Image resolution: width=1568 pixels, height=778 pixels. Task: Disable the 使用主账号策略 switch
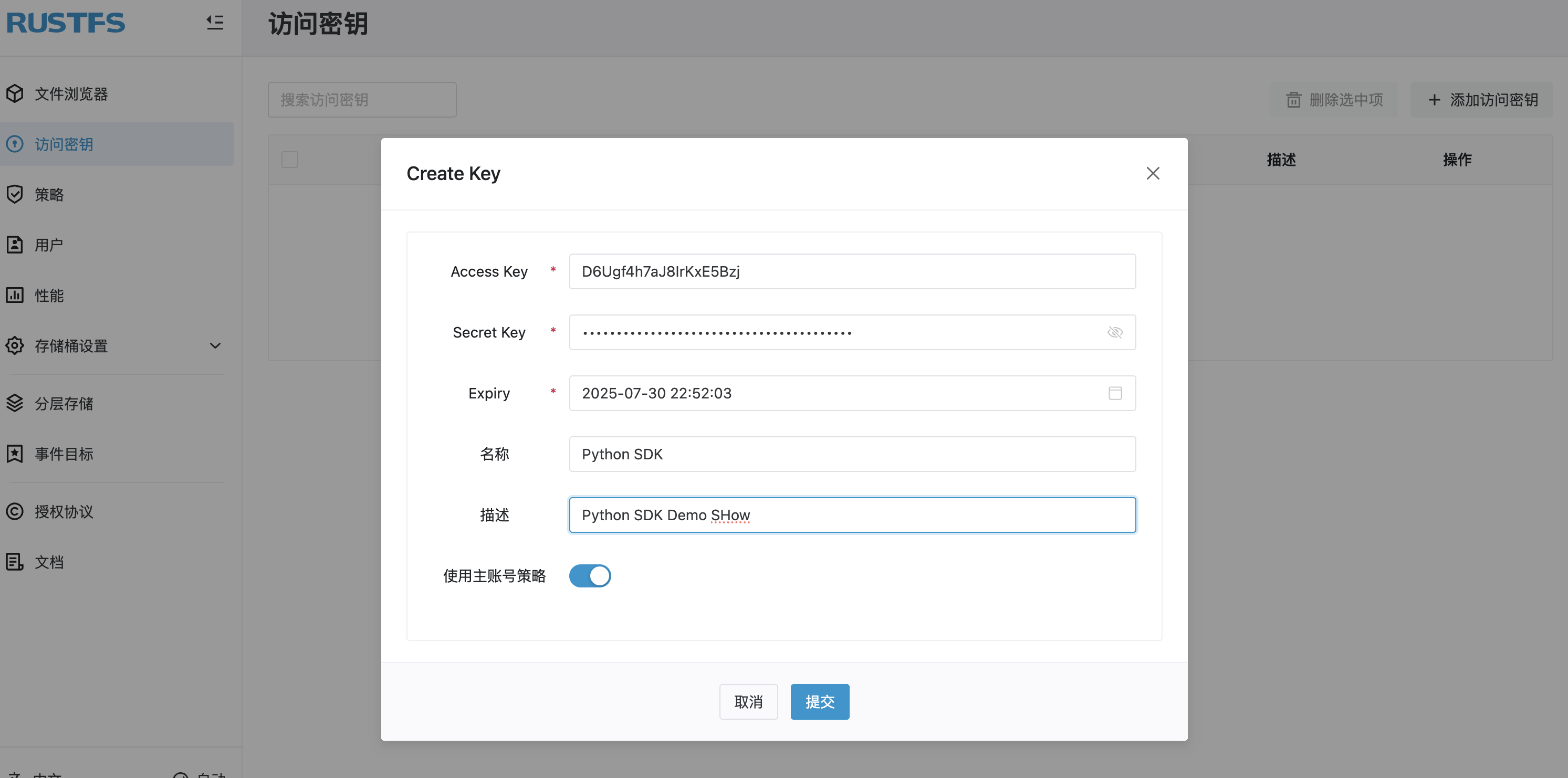[589, 576]
